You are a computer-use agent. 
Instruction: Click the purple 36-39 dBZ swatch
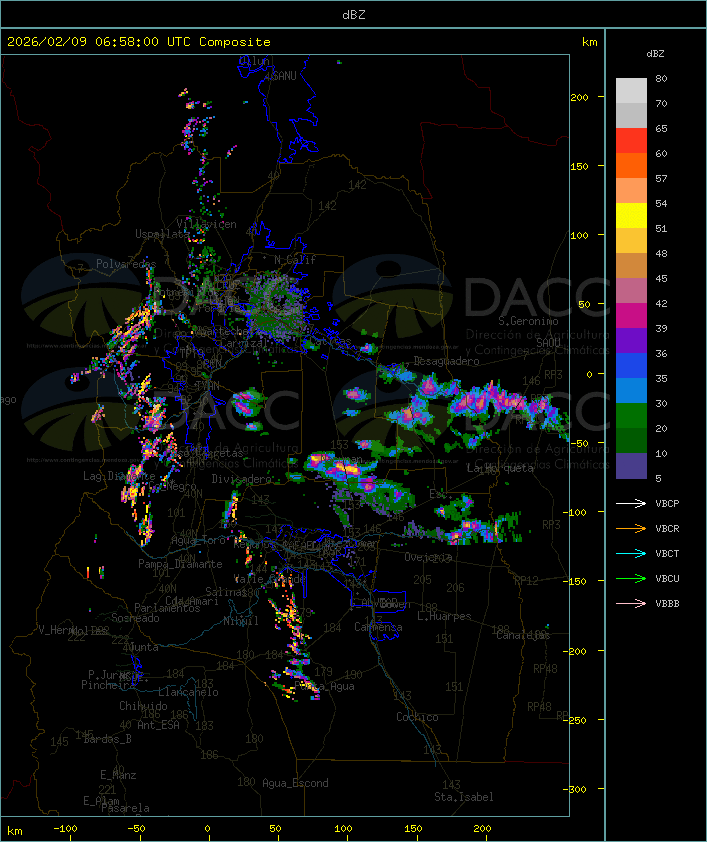coord(631,341)
